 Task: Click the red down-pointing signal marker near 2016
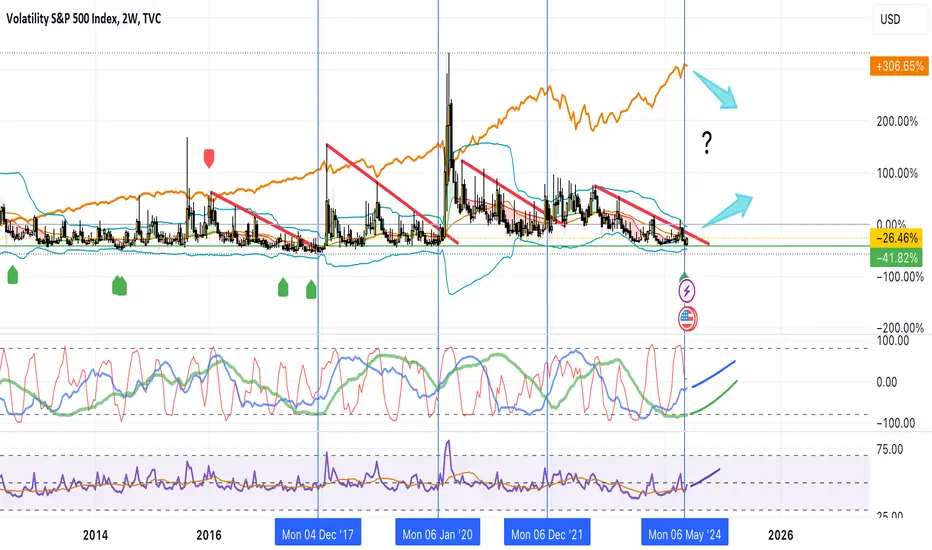pos(209,158)
